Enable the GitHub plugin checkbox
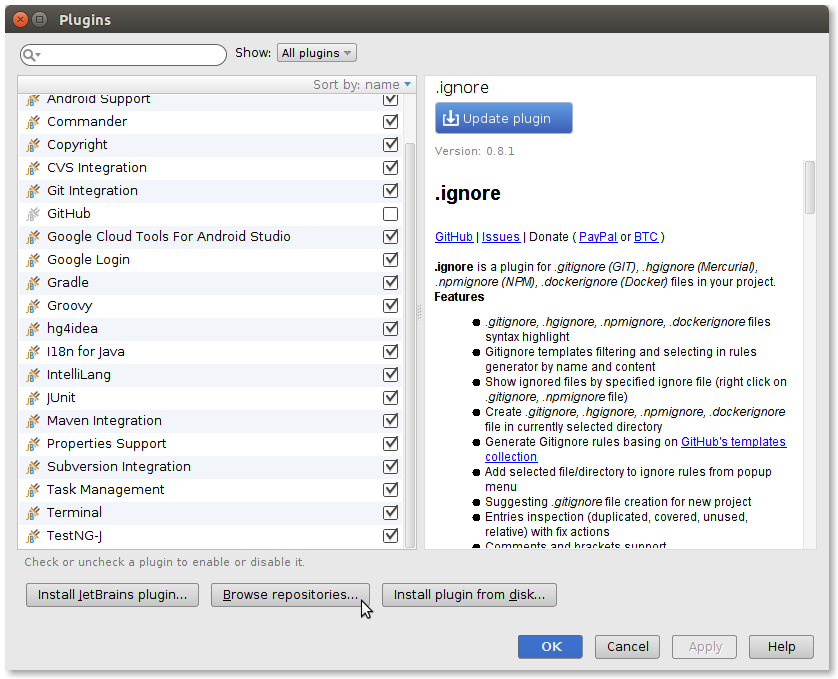The height and width of the screenshot is (679, 838). [x=391, y=214]
